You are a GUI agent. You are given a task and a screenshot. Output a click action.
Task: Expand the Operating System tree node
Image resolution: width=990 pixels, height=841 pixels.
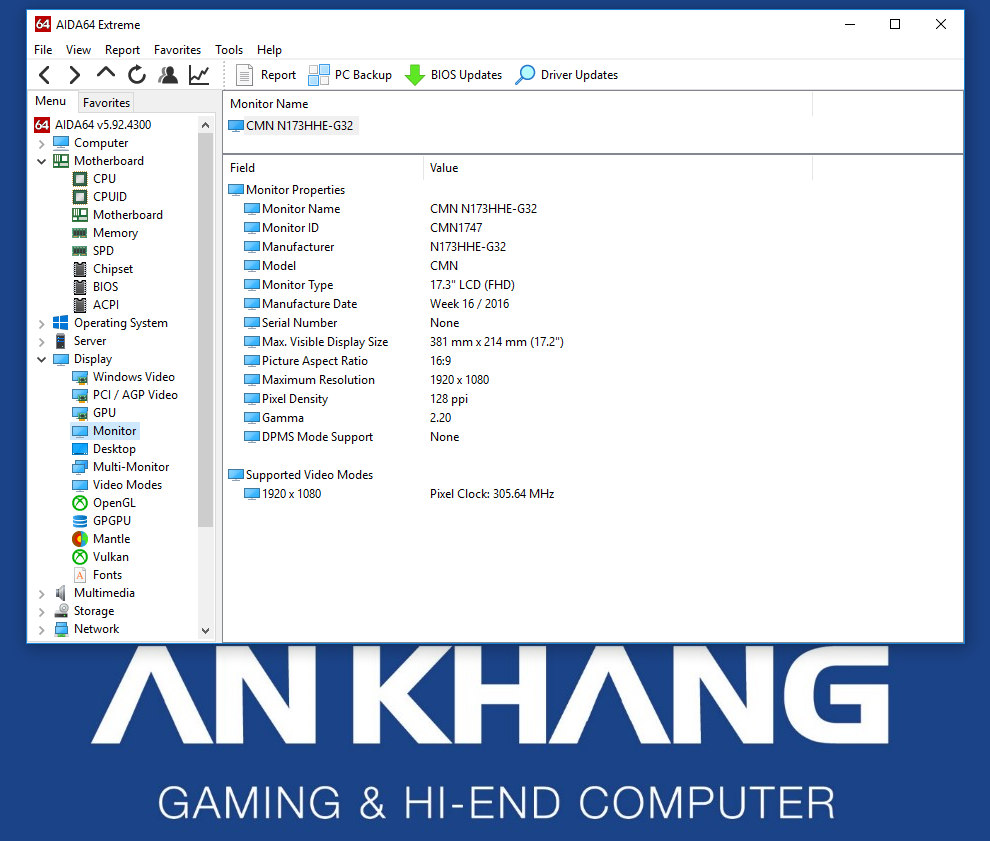[42, 324]
